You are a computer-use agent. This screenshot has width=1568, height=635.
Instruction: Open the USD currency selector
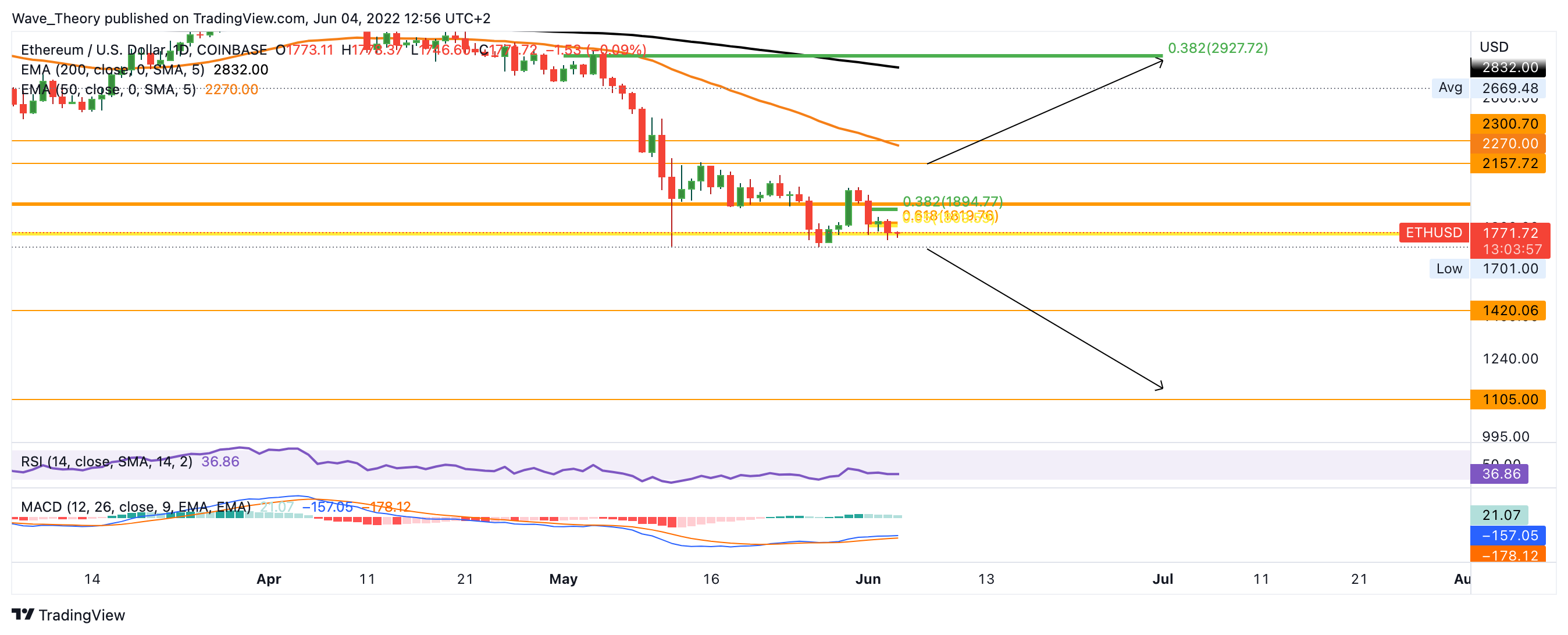1494,47
